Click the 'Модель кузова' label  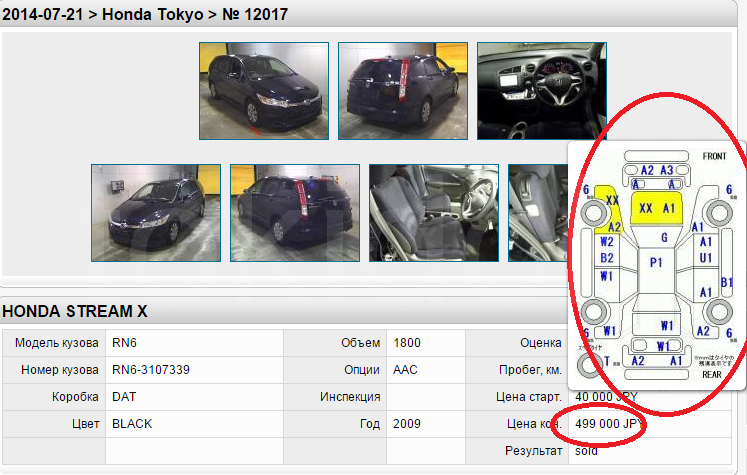coord(57,343)
